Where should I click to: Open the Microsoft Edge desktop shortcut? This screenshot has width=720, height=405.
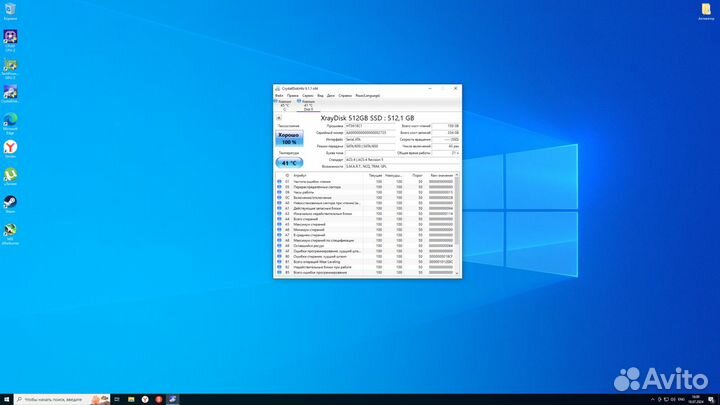point(10,123)
